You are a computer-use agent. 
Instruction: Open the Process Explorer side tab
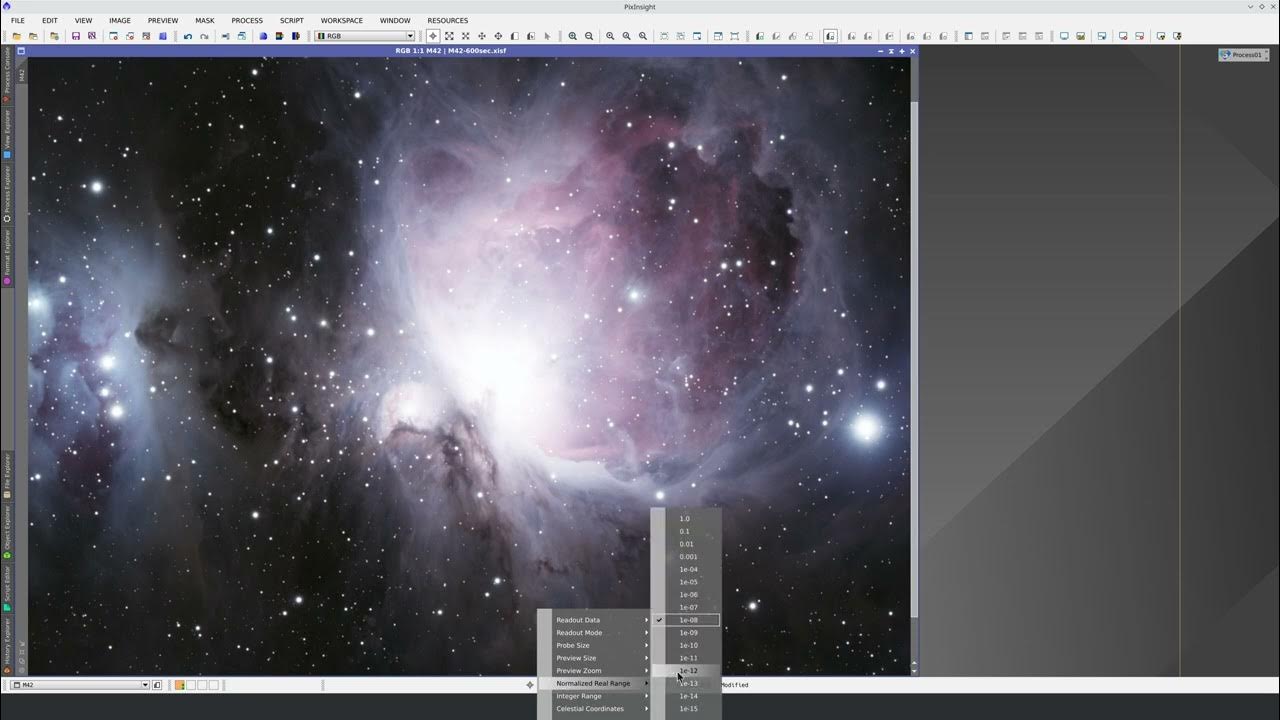[x=7, y=192]
